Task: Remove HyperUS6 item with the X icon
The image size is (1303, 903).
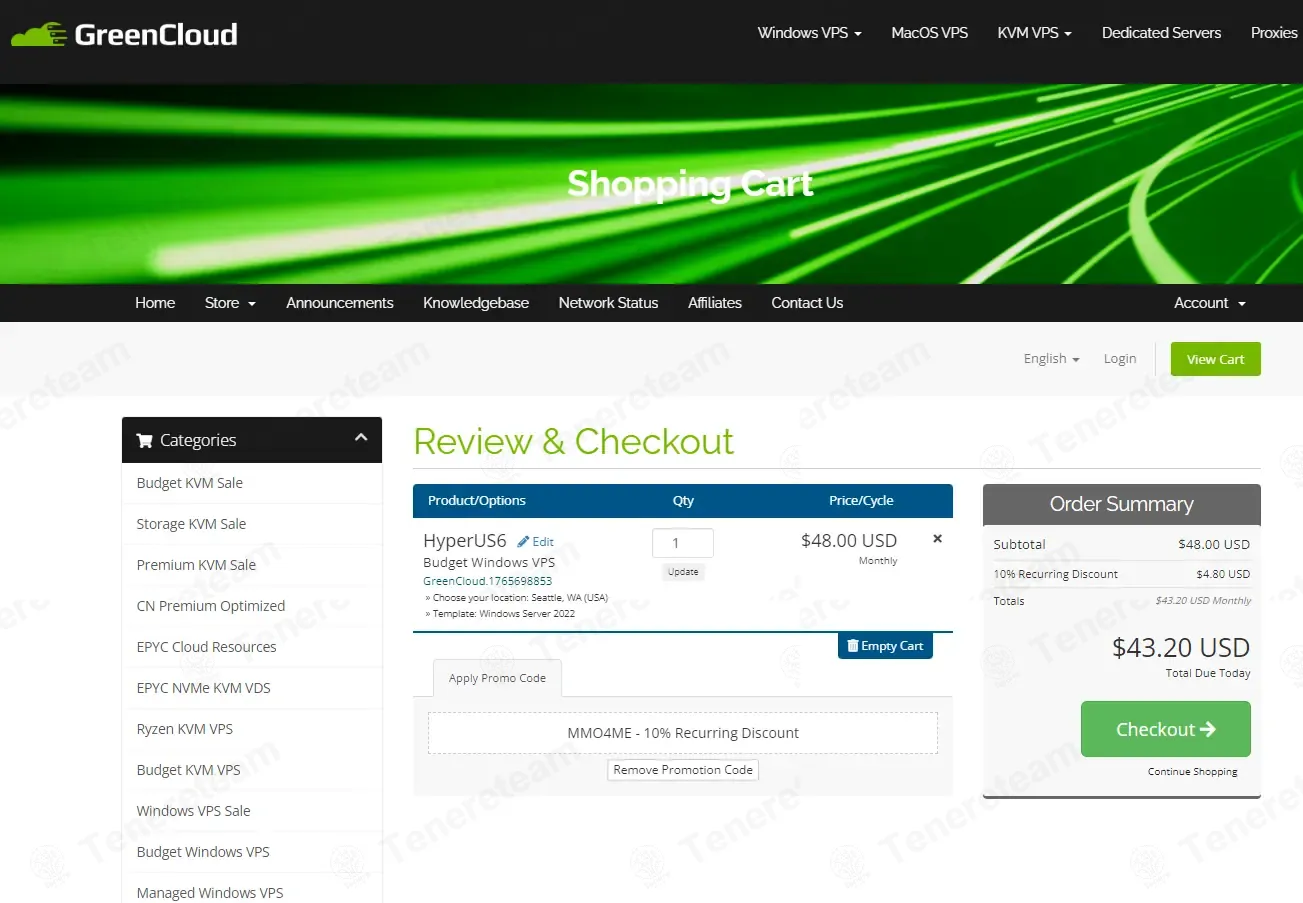Action: click(937, 539)
